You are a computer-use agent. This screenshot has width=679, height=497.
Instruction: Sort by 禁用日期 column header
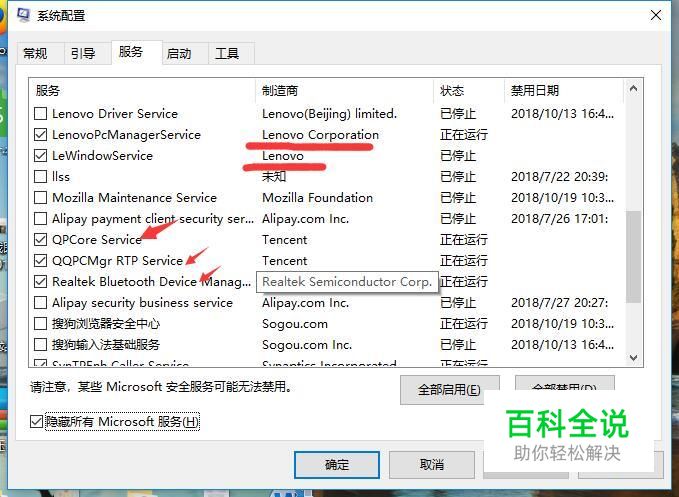pos(564,90)
